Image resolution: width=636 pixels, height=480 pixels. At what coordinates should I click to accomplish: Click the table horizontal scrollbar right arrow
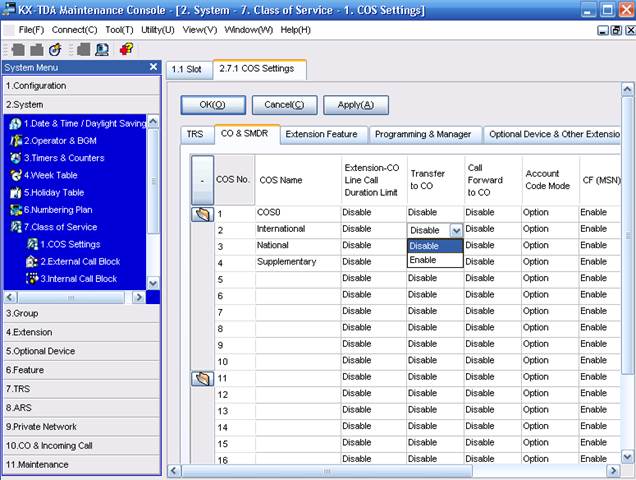[613, 471]
